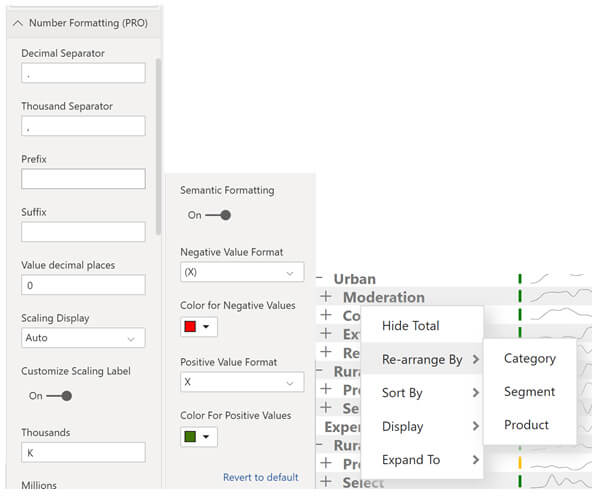Screen dimensions: 598x496
Task: Expand the Se row below the Pr row
Action: point(326,407)
